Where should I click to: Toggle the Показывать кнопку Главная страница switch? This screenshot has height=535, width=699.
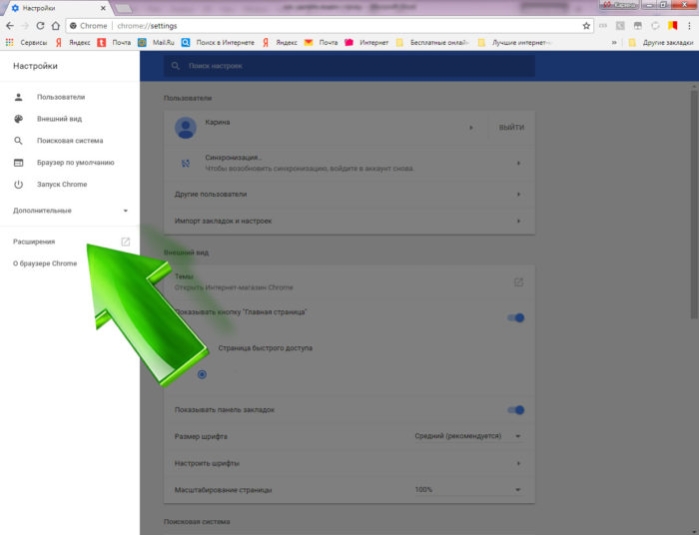516,318
